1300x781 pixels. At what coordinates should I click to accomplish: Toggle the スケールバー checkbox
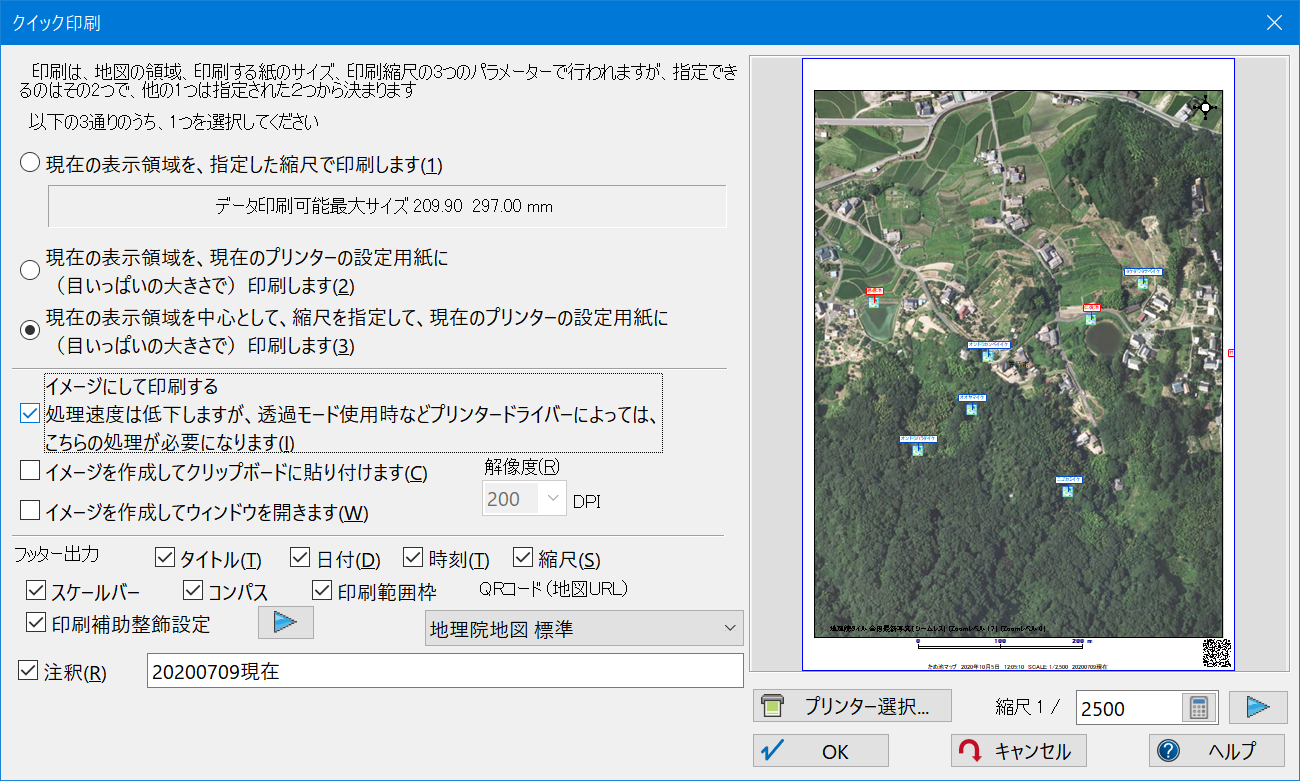[x=37, y=590]
